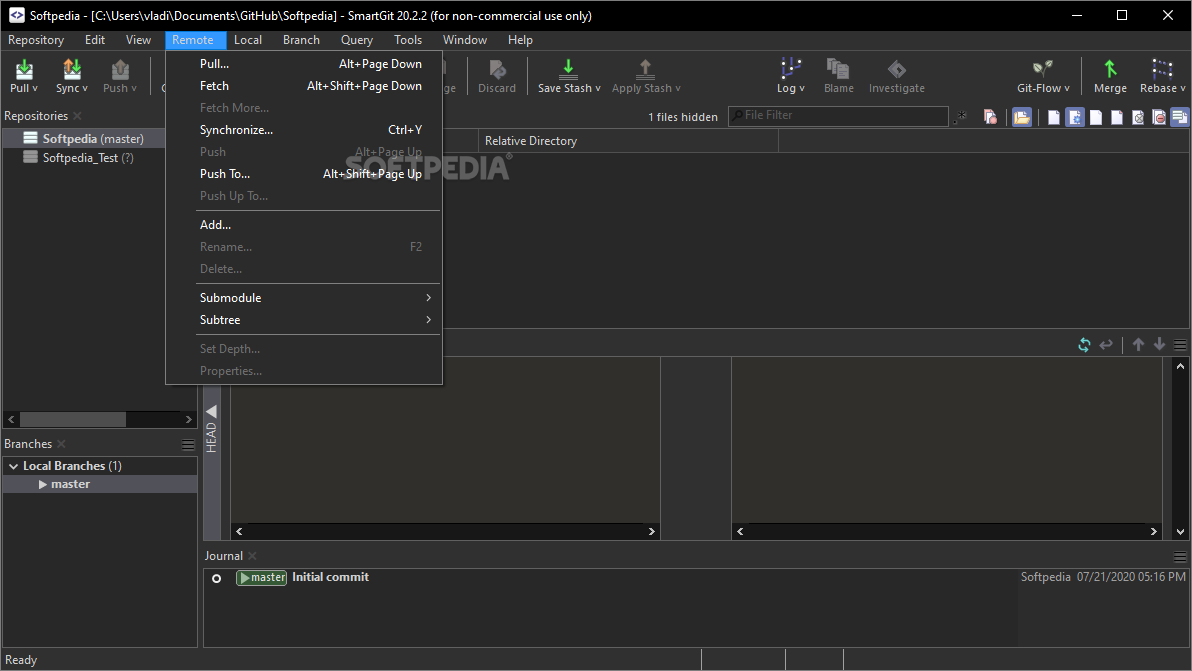
Task: Open the Pull button dropdown arrow
Action: 35,89
